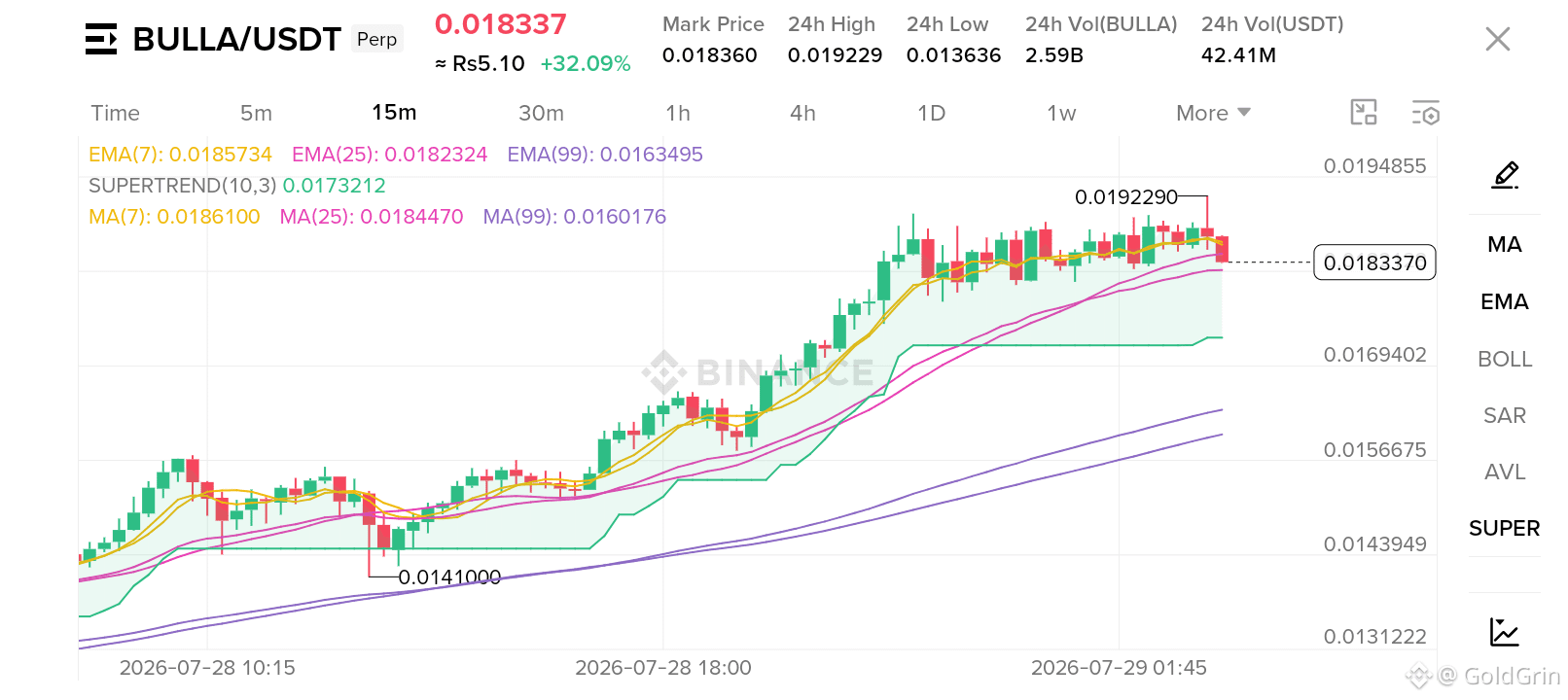Tap the 2026-07-28 10:15 time label
The height and width of the screenshot is (700, 1568).
coord(207,668)
